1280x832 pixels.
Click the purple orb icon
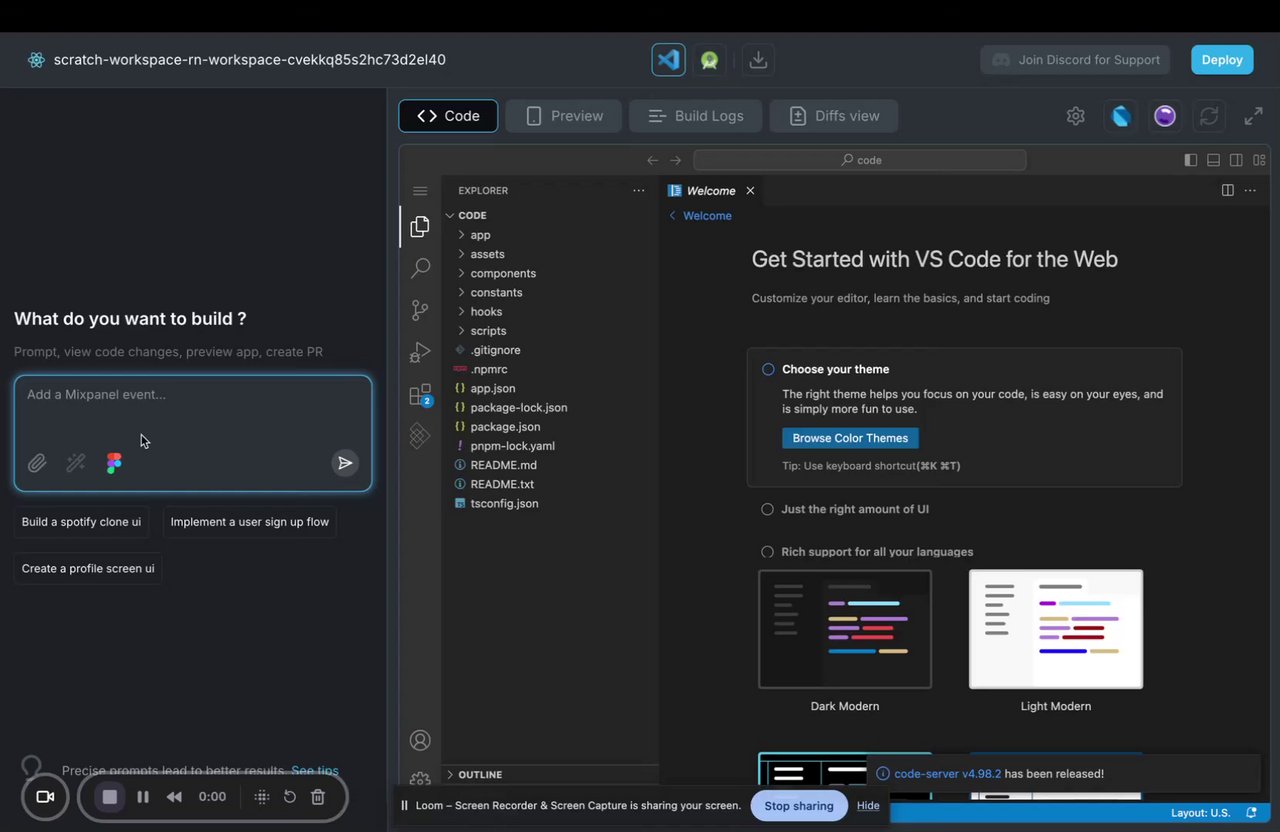point(1165,116)
